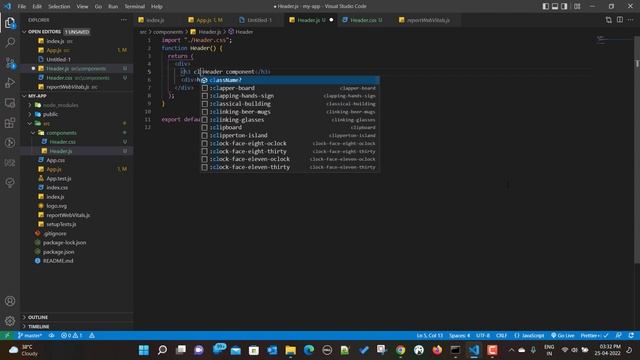Switch to the App.js editor tab
The width and height of the screenshot is (640, 360).
[209, 20]
